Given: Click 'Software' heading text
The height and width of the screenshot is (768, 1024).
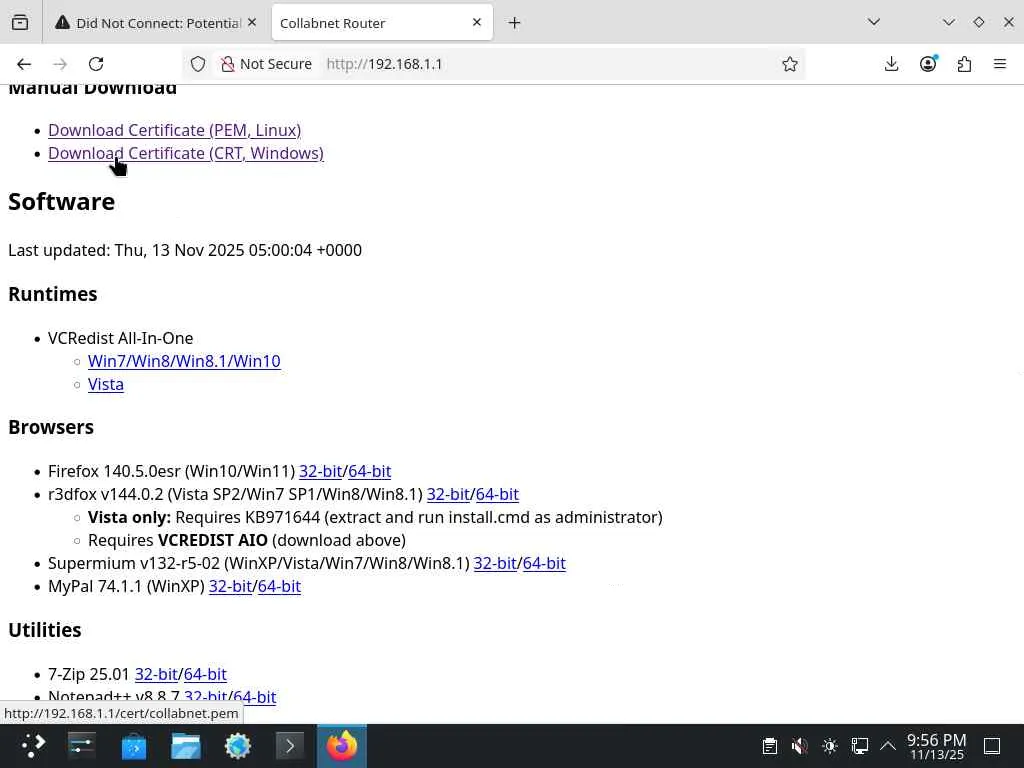Looking at the screenshot, I should (x=61, y=202).
